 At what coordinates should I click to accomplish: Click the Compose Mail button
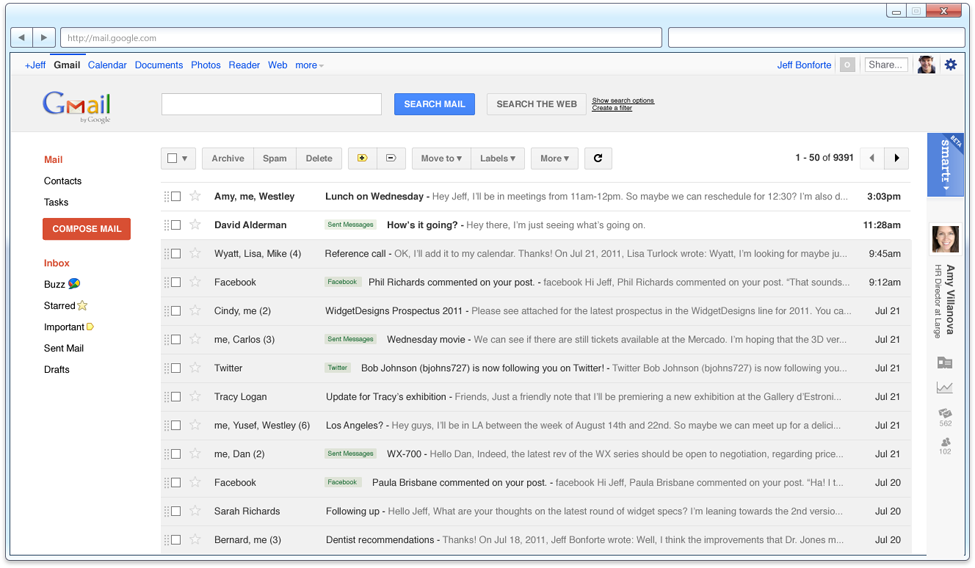[x=87, y=229]
